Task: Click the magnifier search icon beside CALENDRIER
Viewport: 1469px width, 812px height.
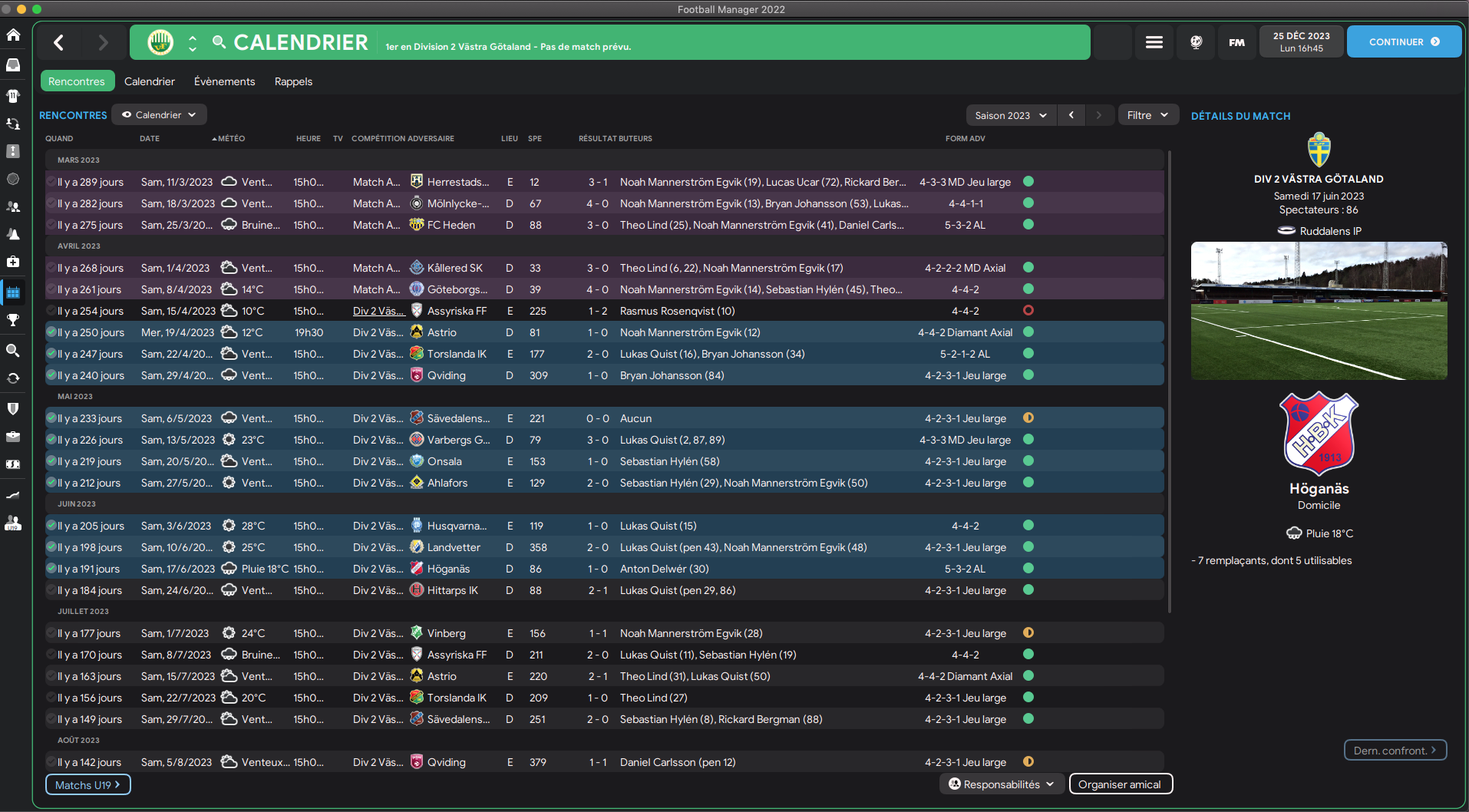Action: (220, 42)
